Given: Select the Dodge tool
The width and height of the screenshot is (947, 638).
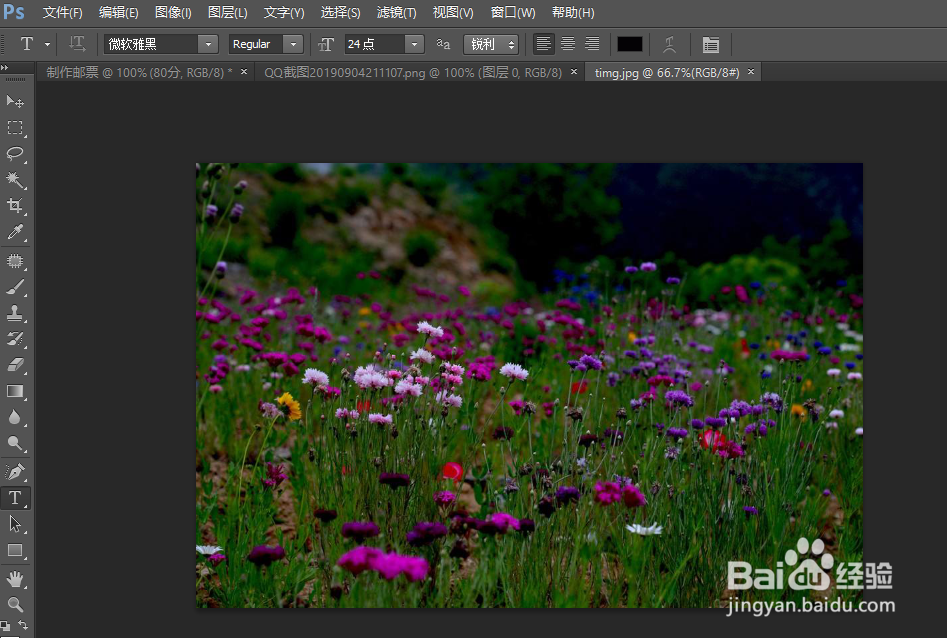Looking at the screenshot, I should (x=15, y=443).
